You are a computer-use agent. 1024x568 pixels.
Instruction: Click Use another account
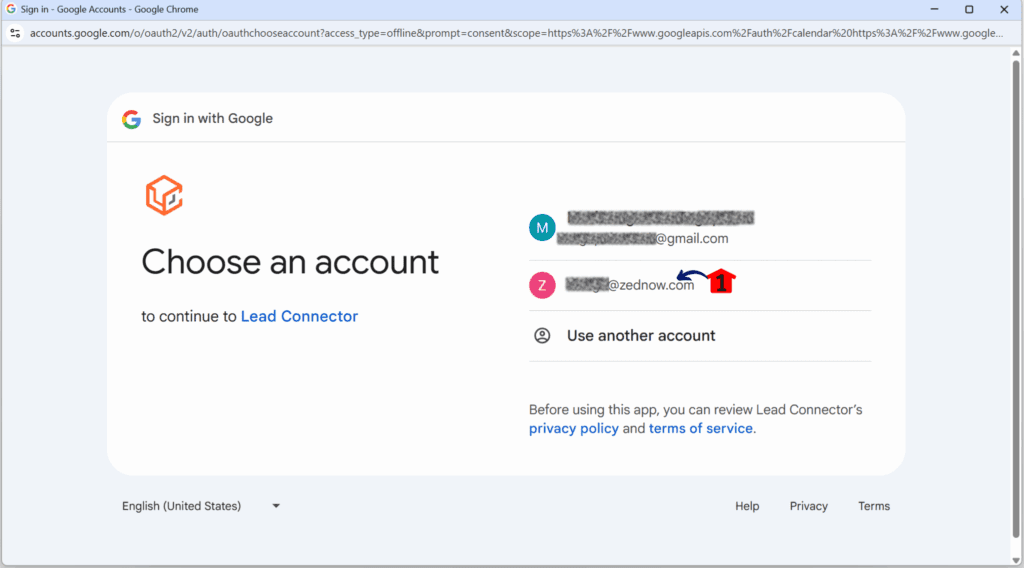(x=700, y=336)
